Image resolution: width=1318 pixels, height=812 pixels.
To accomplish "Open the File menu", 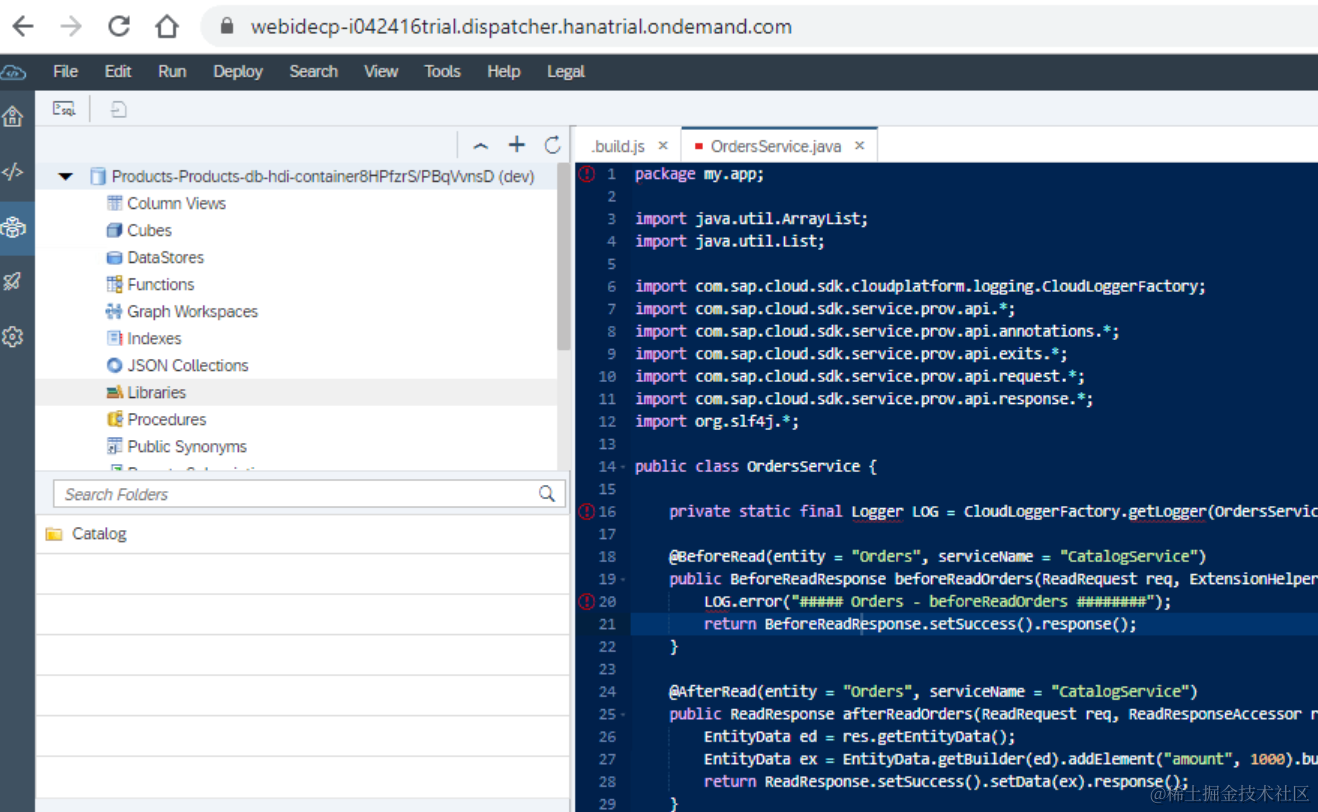I will (66, 72).
